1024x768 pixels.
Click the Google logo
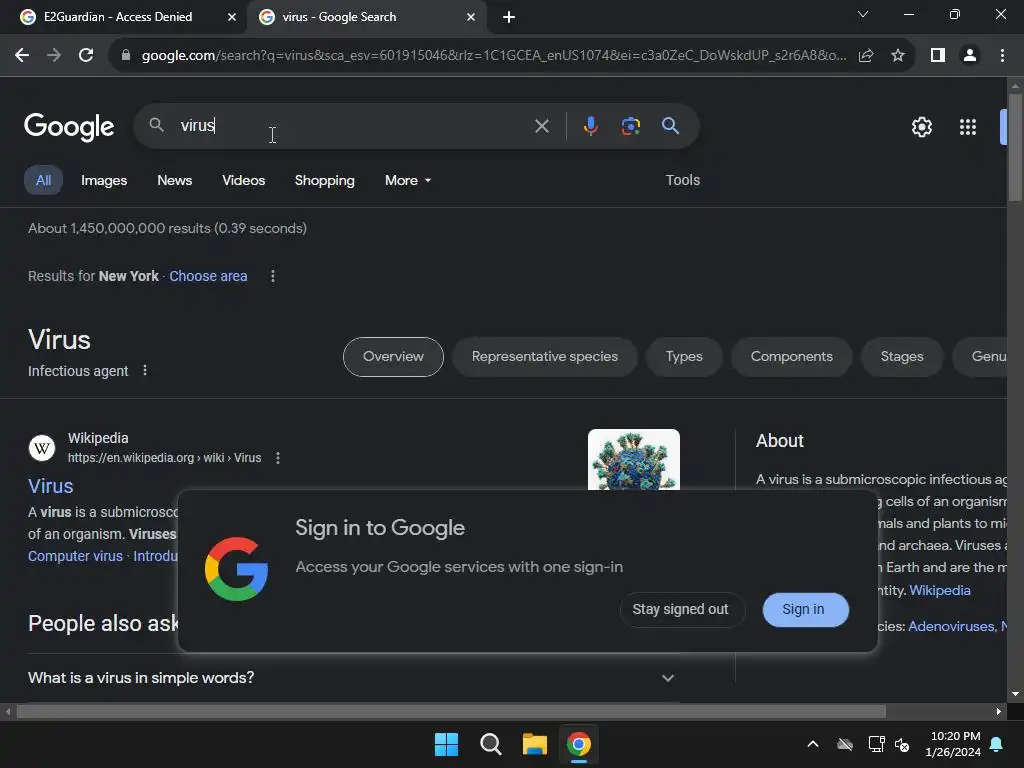click(x=69, y=127)
